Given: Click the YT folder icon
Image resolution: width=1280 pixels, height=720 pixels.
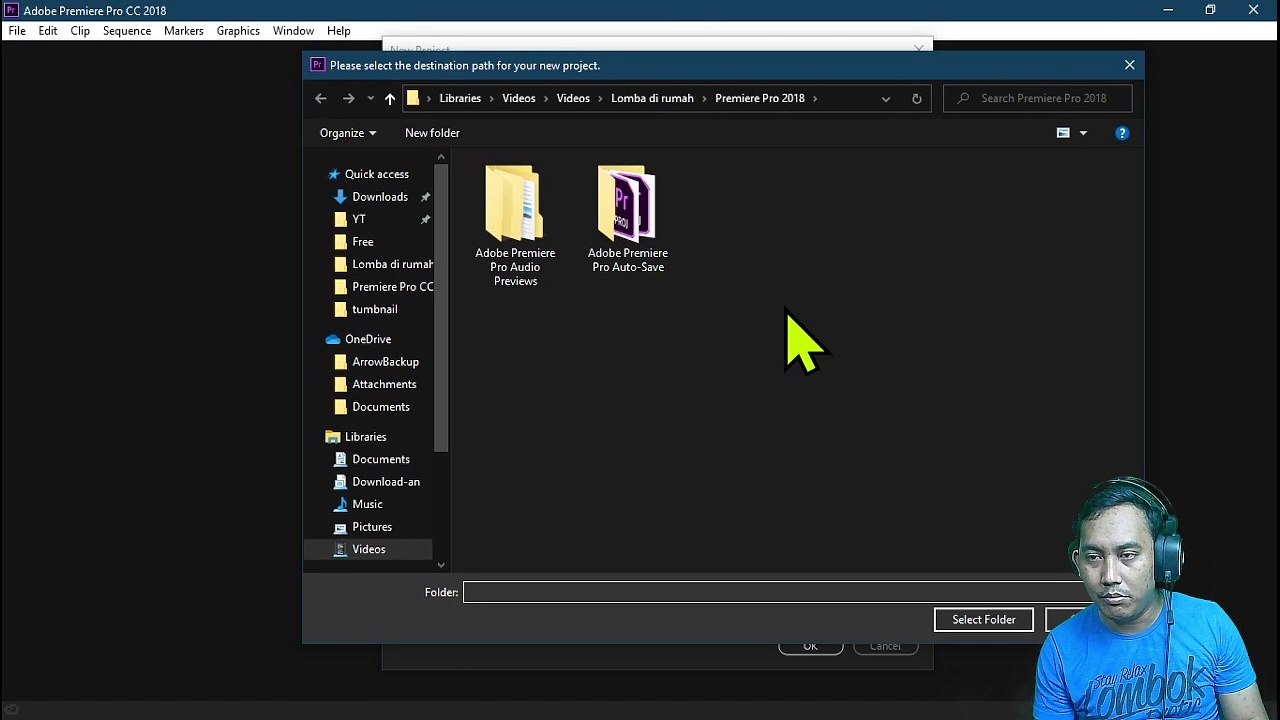Looking at the screenshot, I should (x=341, y=219).
